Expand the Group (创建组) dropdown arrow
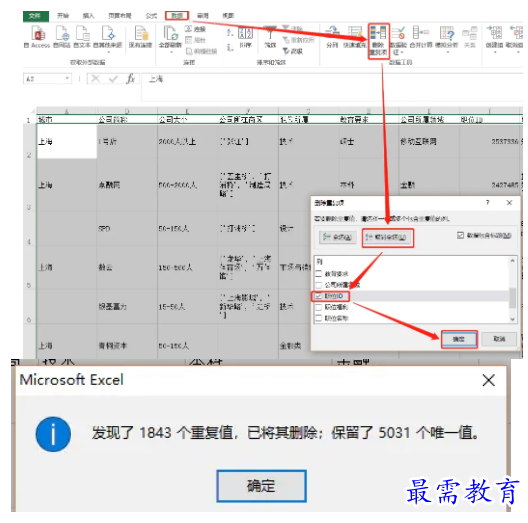Screen dimensions: 528x523 [x=495, y=52]
